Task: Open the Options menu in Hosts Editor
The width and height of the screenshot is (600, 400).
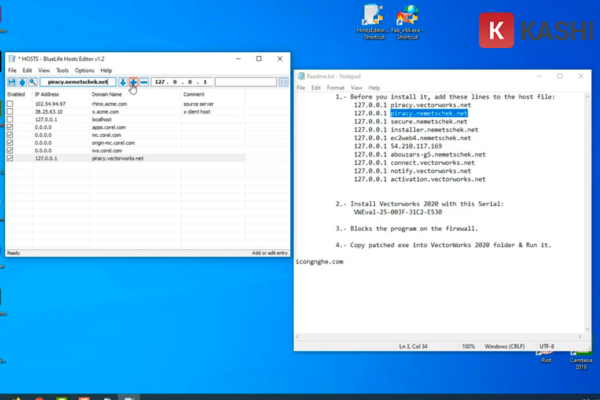Action: tap(84, 70)
